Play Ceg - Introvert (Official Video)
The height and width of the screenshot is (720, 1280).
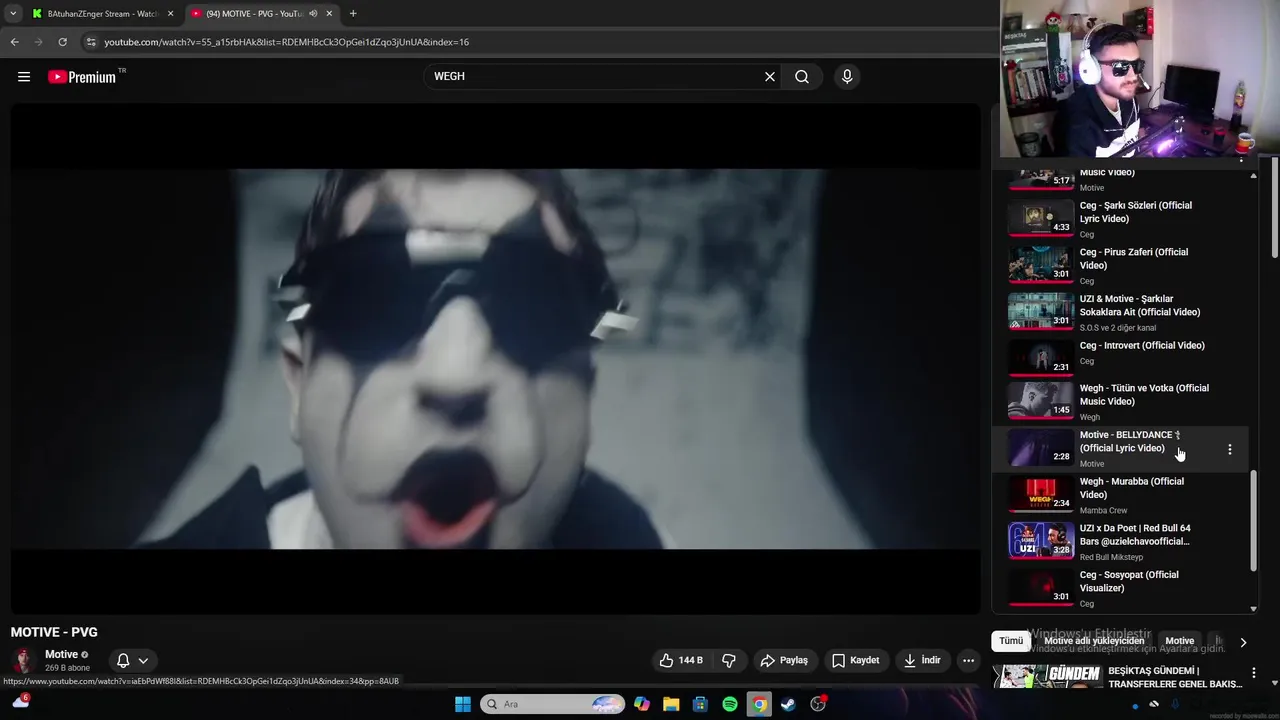pyautogui.click(x=1142, y=345)
